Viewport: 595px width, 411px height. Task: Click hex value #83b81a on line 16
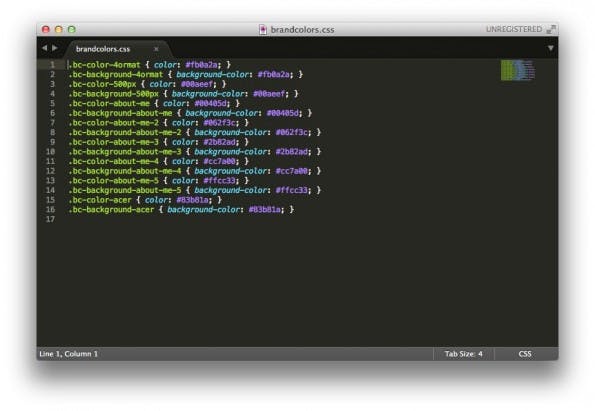tap(264, 209)
